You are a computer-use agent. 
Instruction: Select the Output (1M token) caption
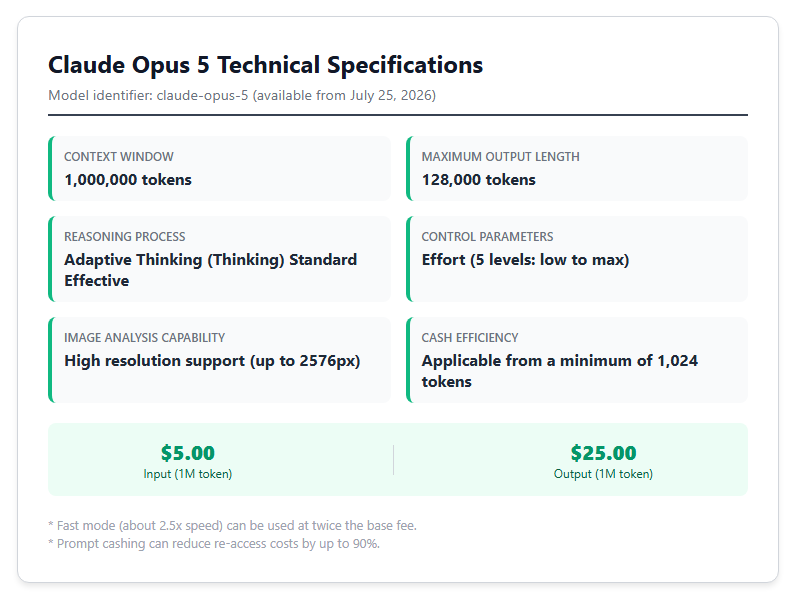603,474
